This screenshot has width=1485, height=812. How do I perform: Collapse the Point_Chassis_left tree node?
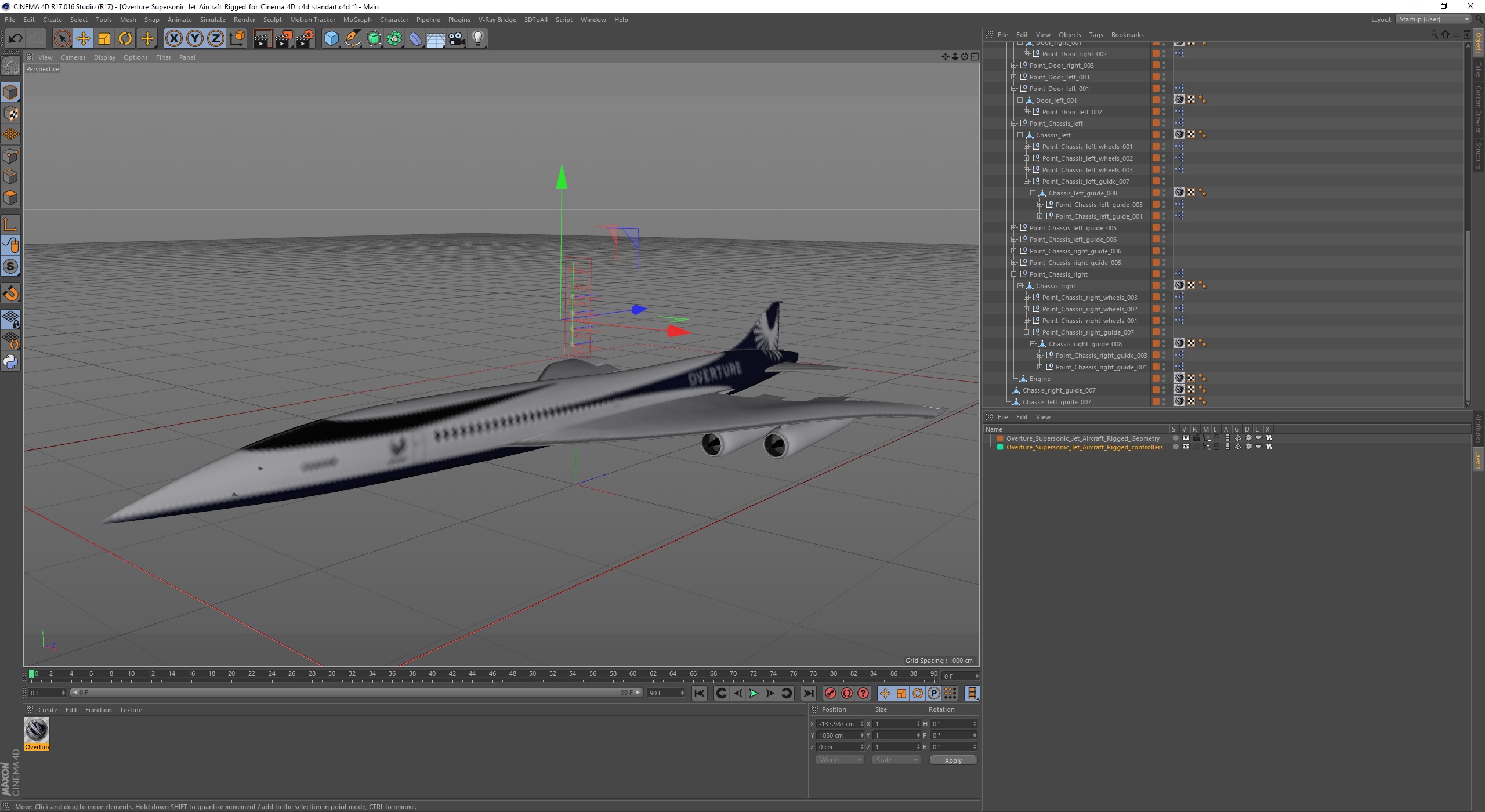(1013, 124)
